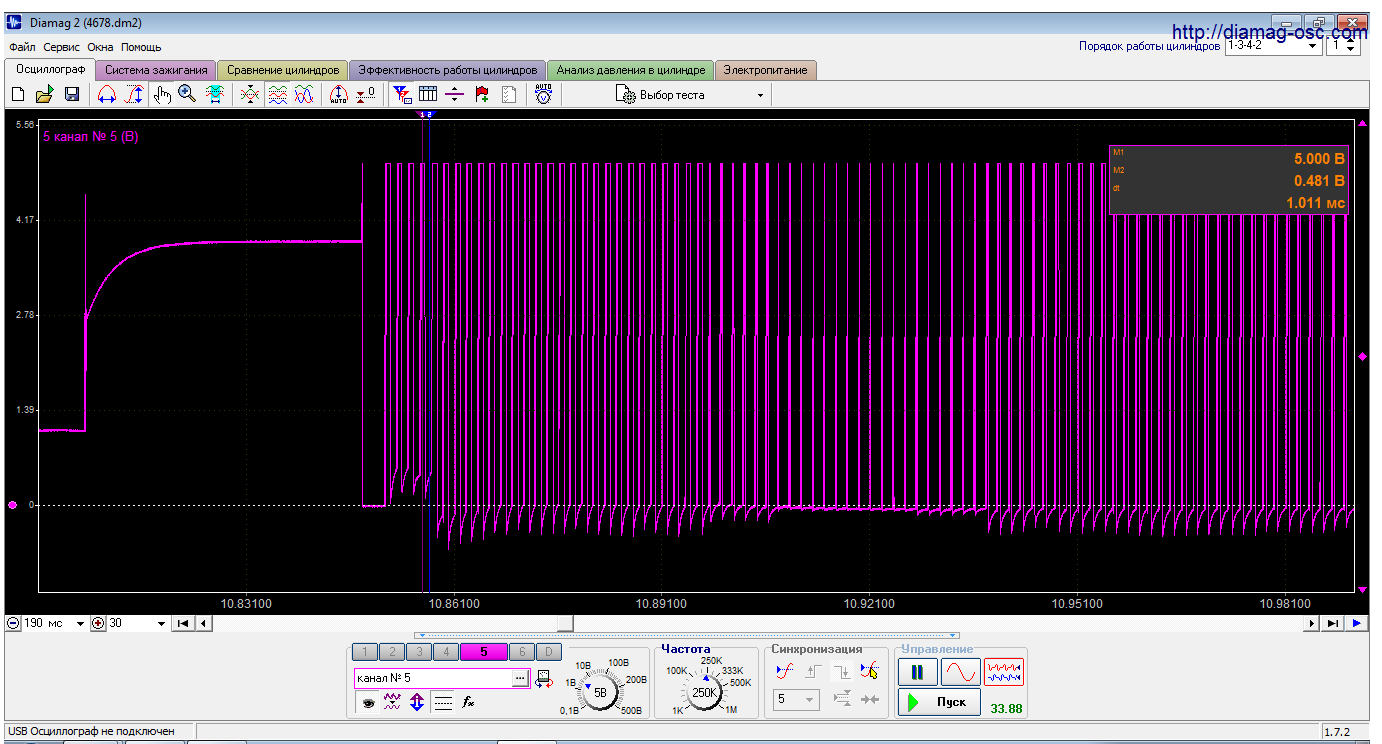Viewport: 1382px width, 744px height.
Task: Toggle the grid table icon
Action: 428,94
